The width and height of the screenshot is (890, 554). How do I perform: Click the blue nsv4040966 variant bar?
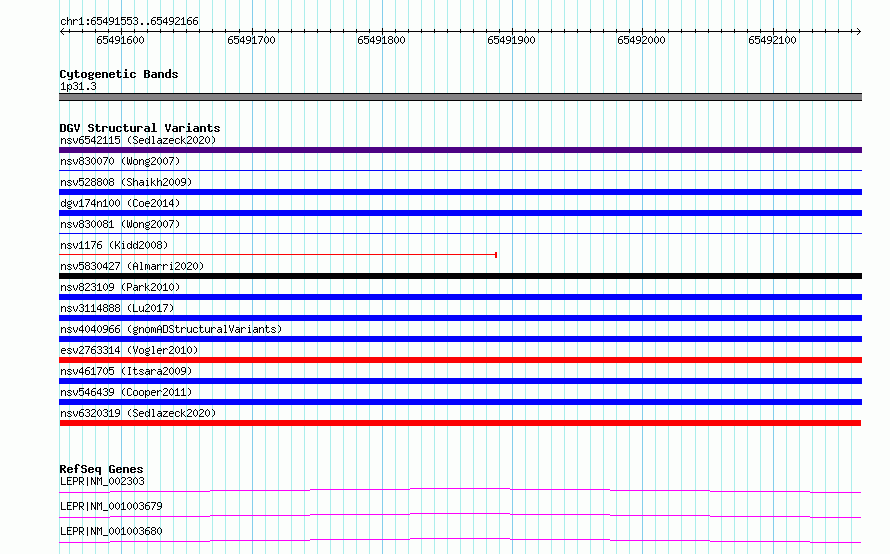point(460,339)
